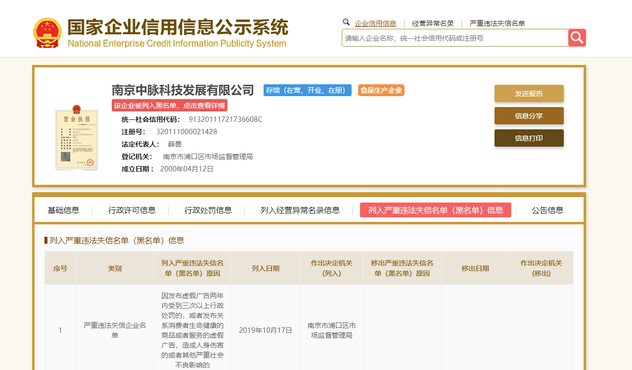Click the 移出日期 column header
632x370 pixels.
[475, 268]
